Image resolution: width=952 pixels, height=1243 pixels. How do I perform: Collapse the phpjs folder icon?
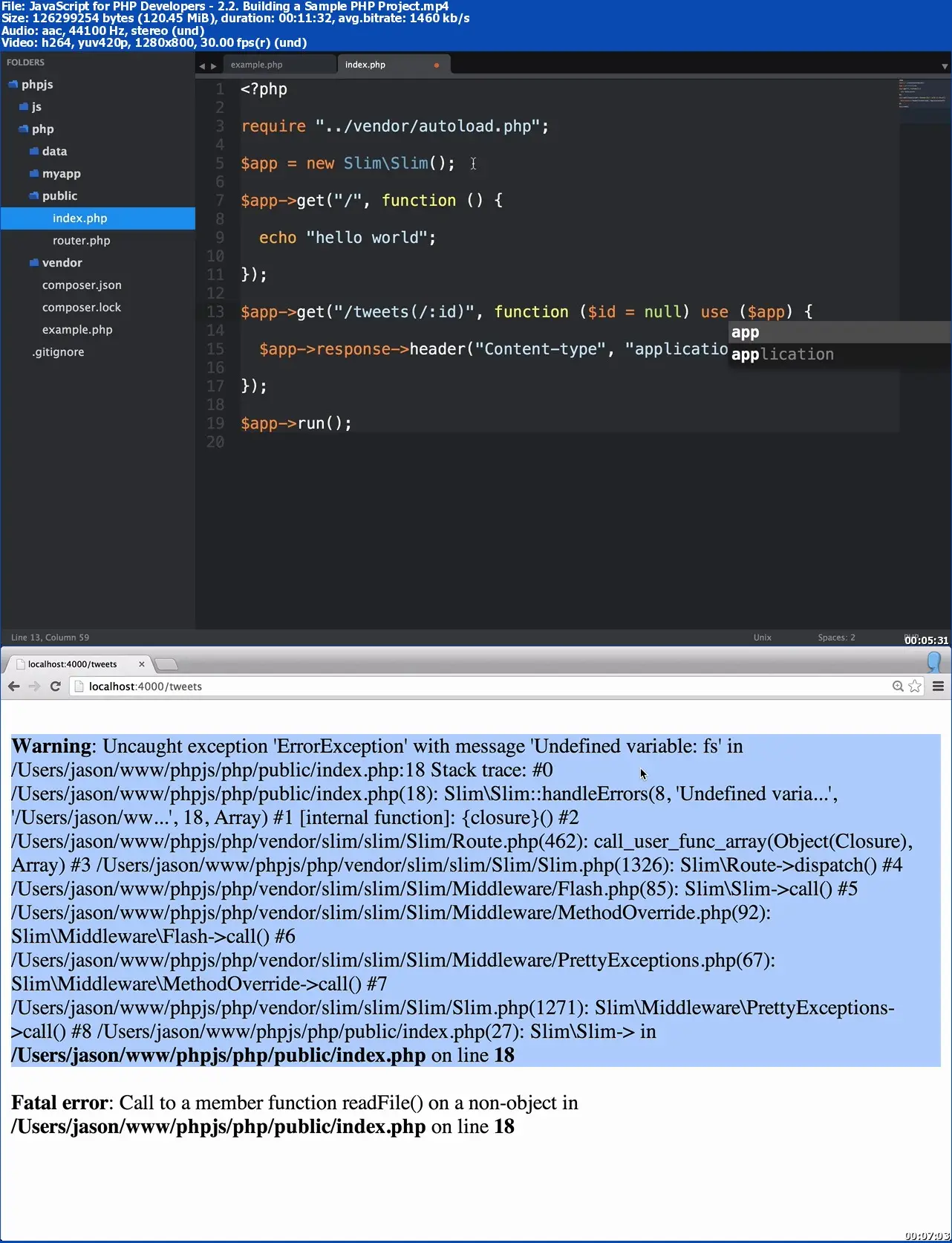pyautogui.click(x=13, y=85)
